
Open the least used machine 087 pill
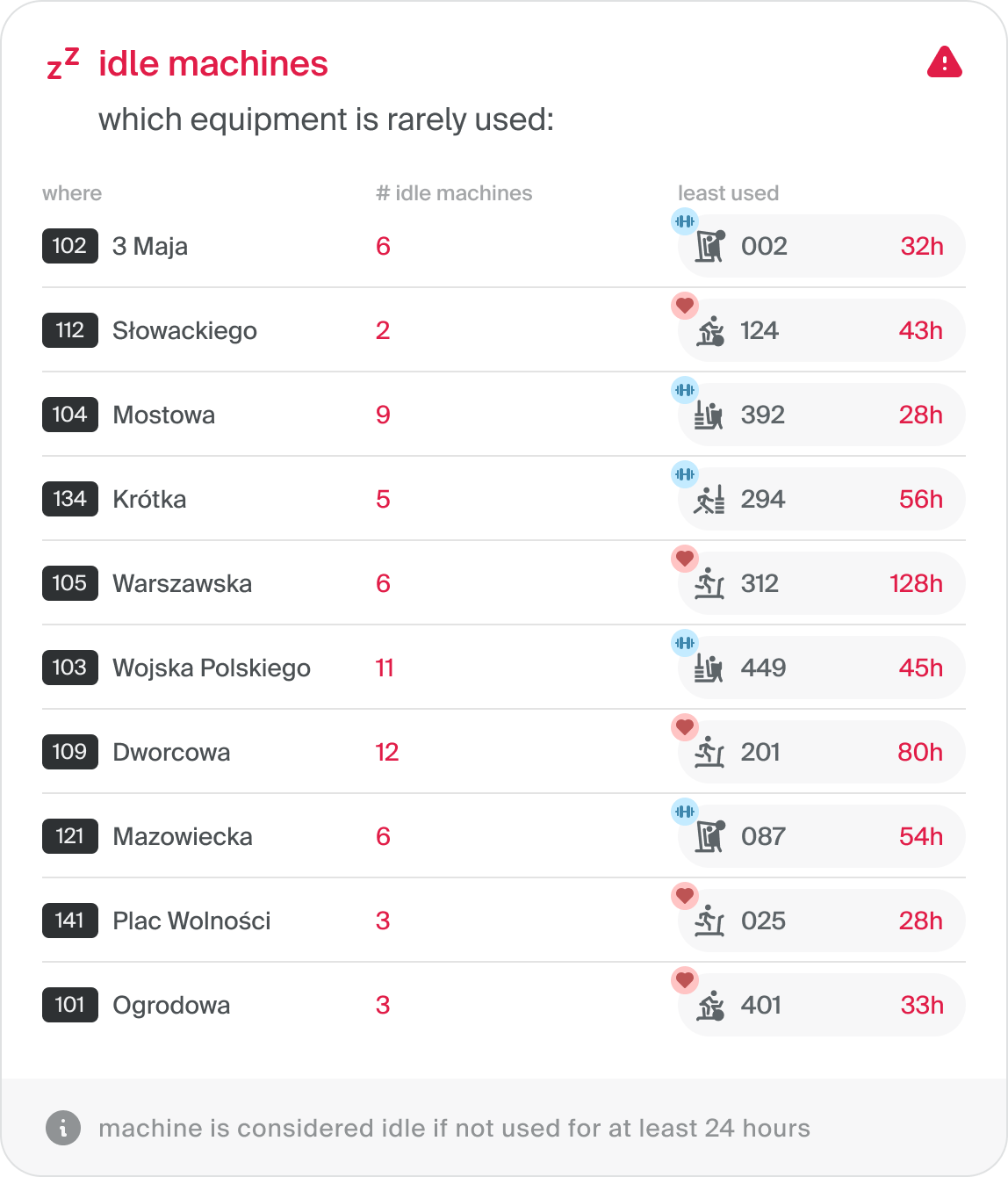[822, 836]
